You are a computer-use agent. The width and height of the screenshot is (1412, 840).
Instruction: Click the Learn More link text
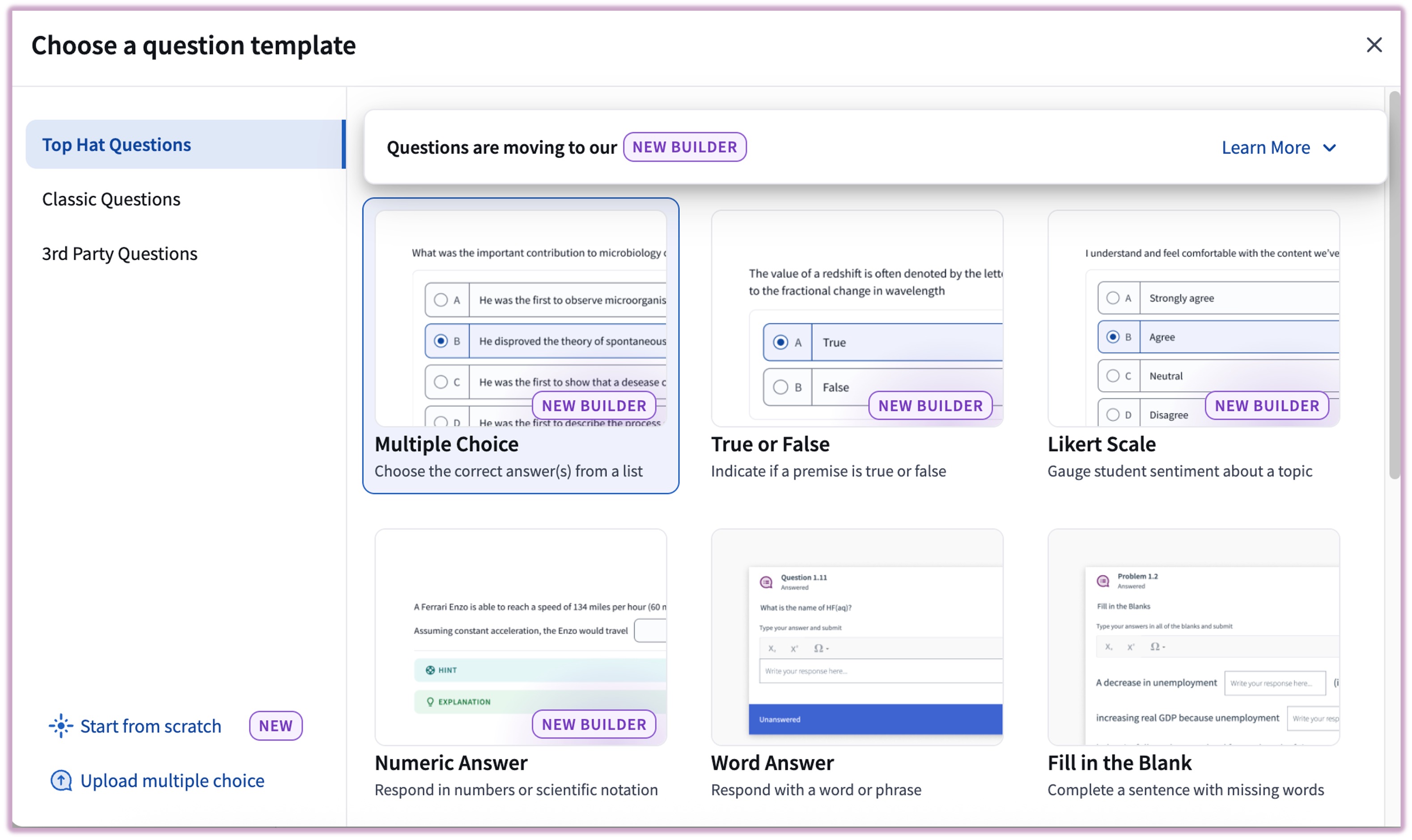point(1265,148)
